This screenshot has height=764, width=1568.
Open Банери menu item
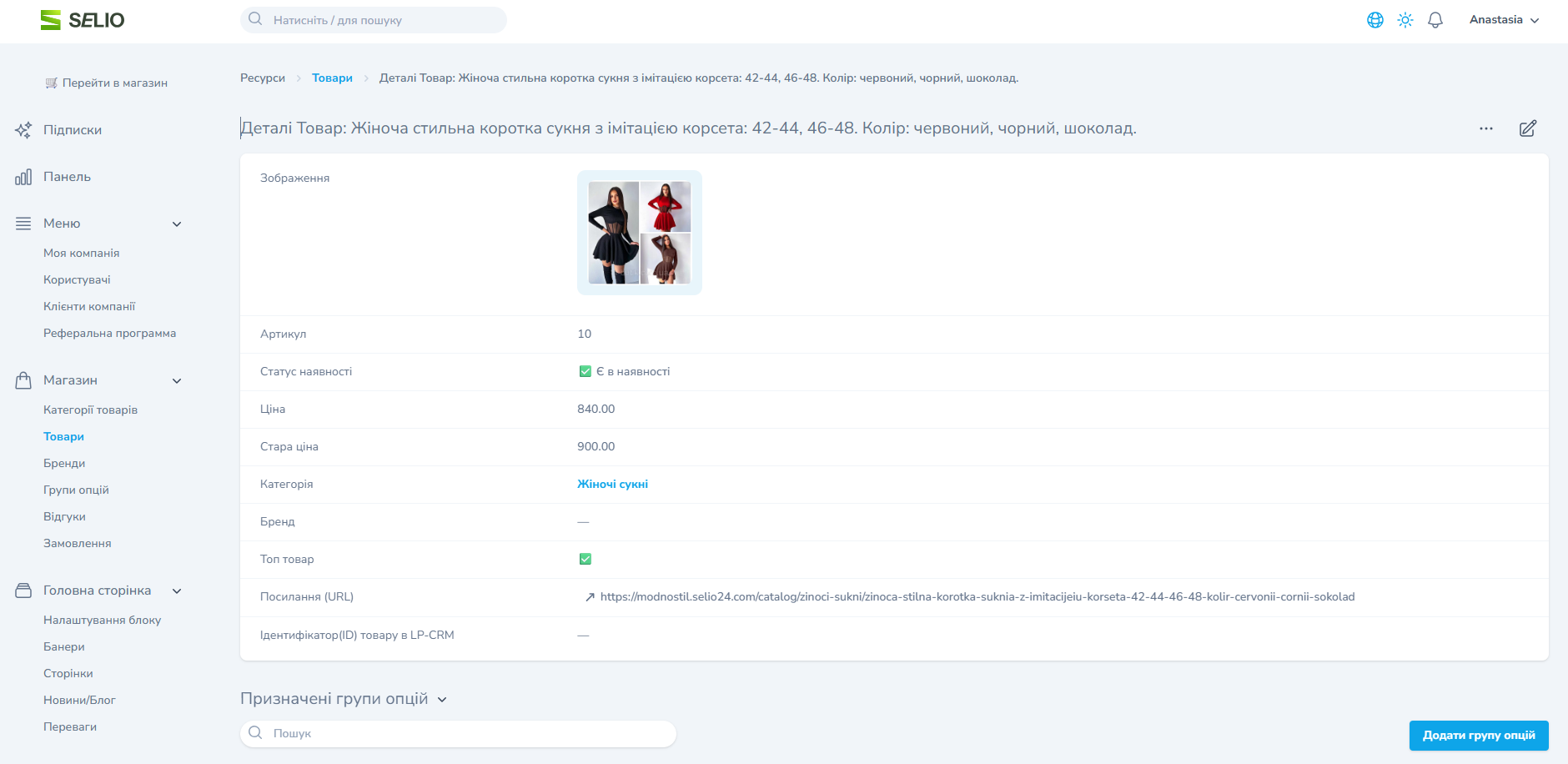pos(64,646)
